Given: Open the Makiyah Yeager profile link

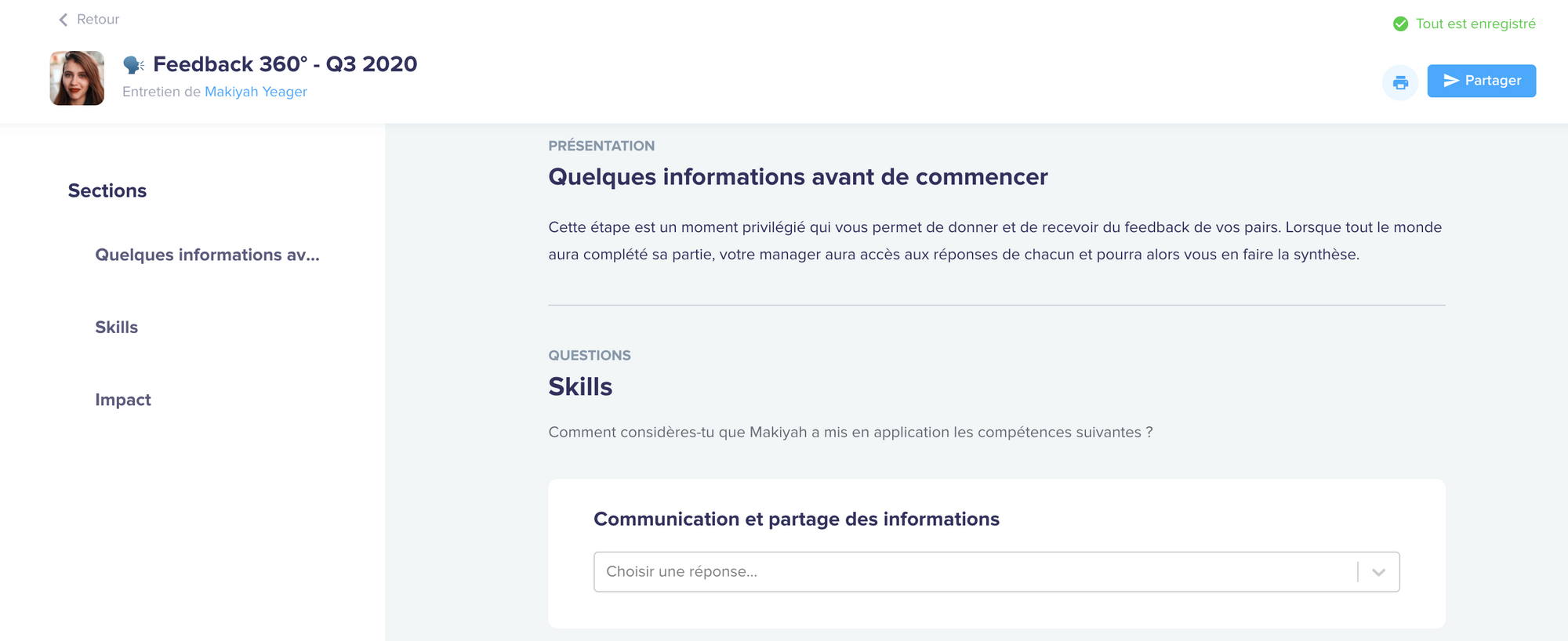Looking at the screenshot, I should tap(256, 92).
